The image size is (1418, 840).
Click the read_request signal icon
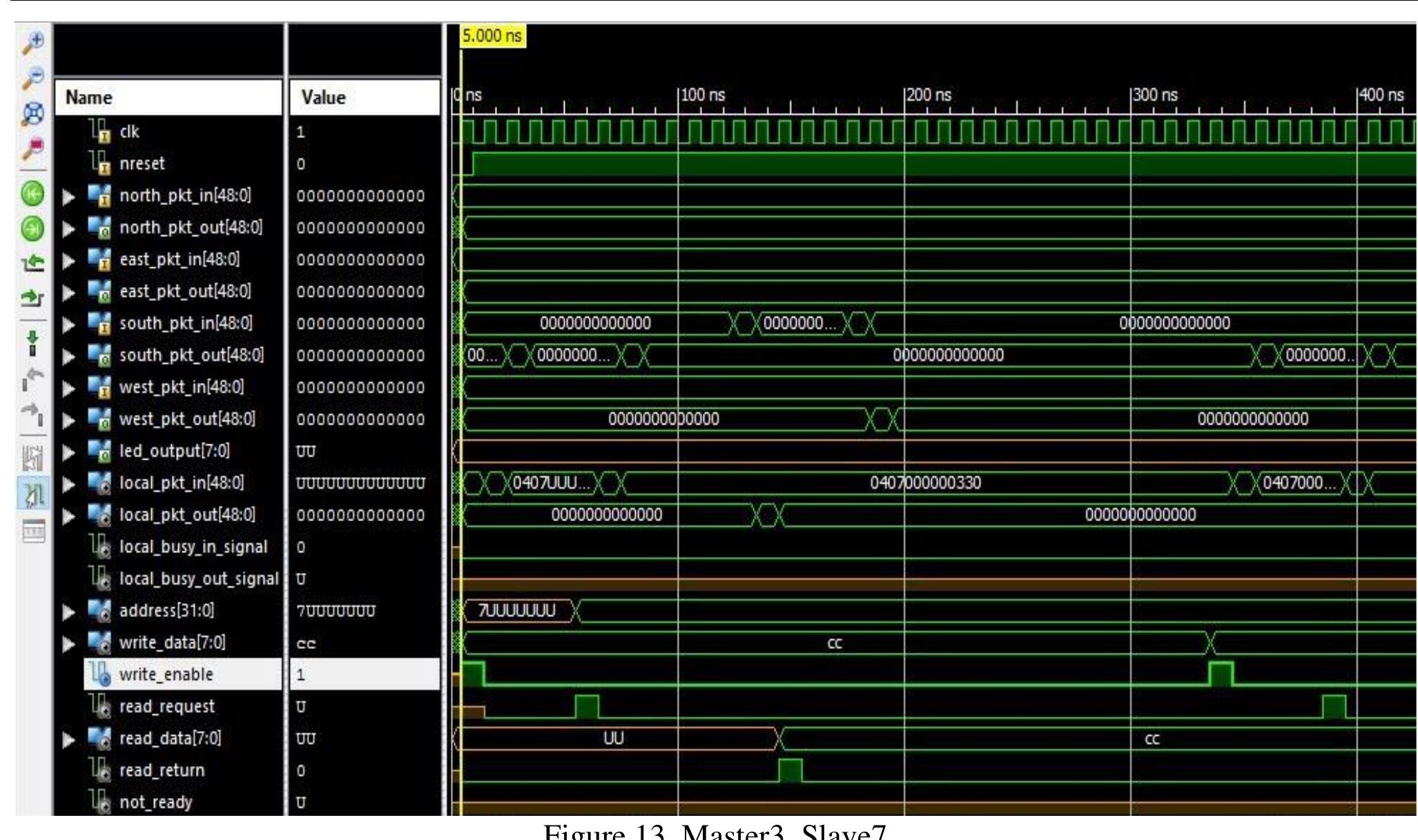100,706
